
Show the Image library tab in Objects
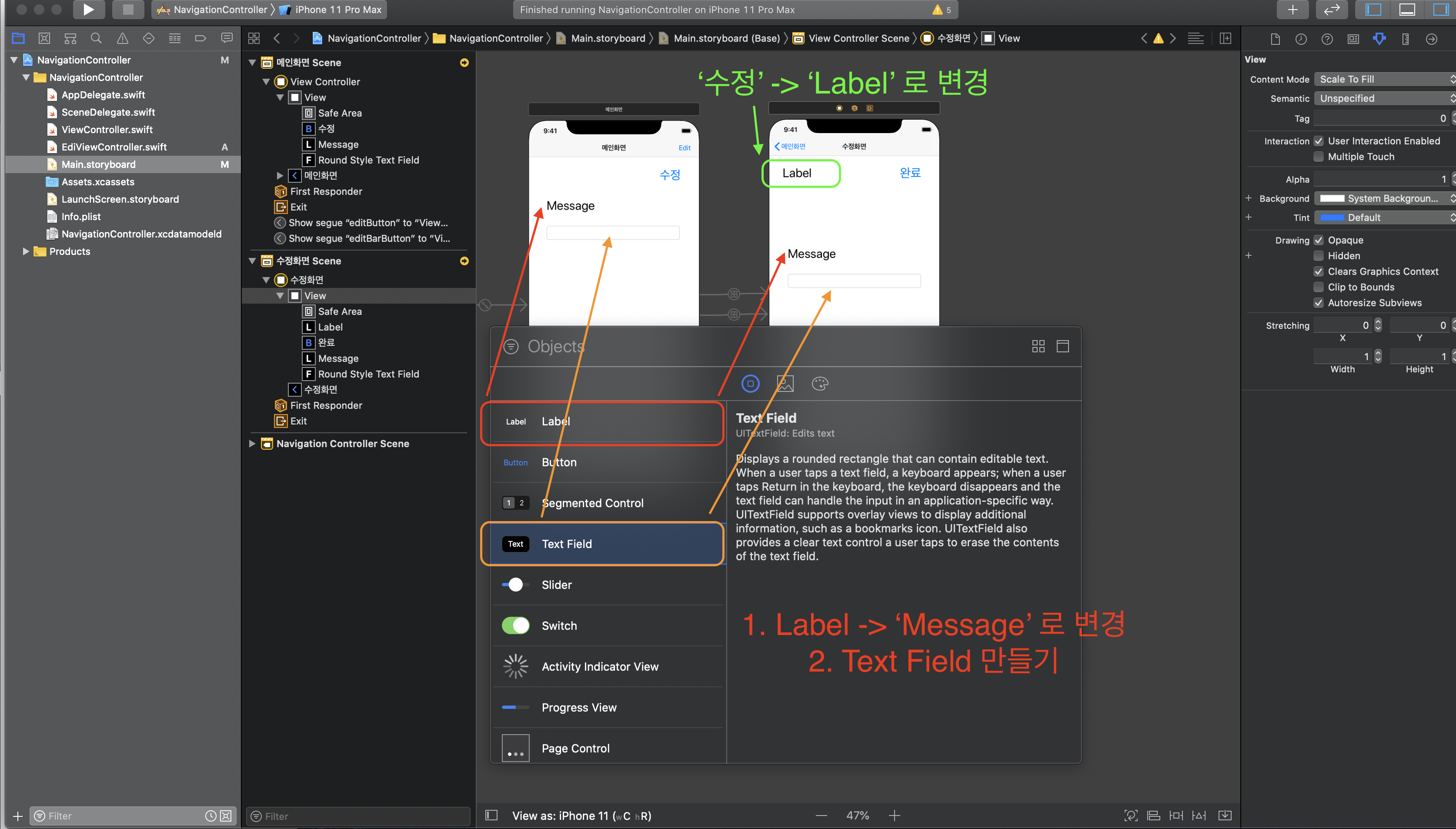point(785,384)
